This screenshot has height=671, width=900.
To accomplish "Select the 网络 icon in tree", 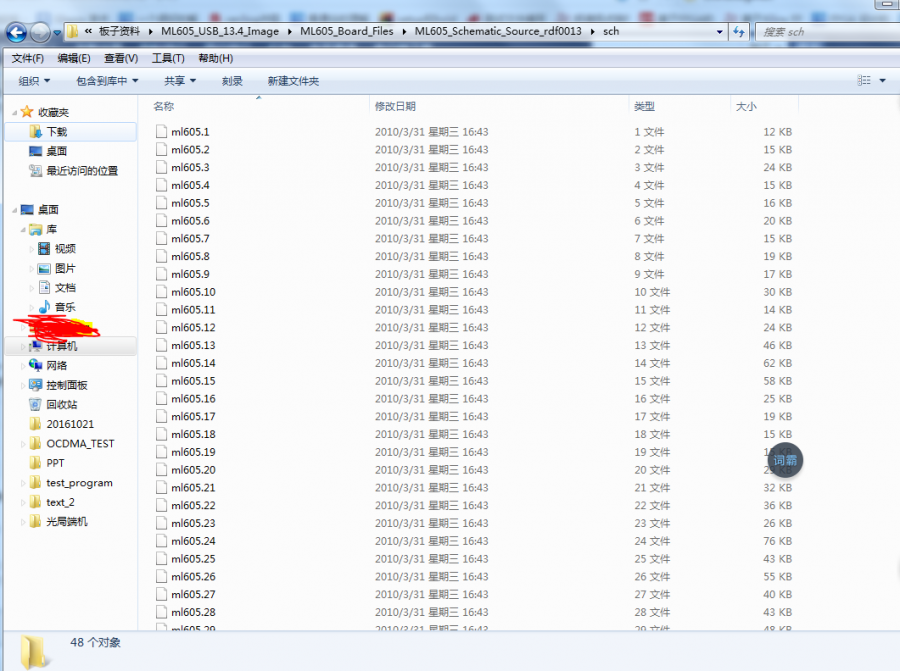I will coord(36,366).
